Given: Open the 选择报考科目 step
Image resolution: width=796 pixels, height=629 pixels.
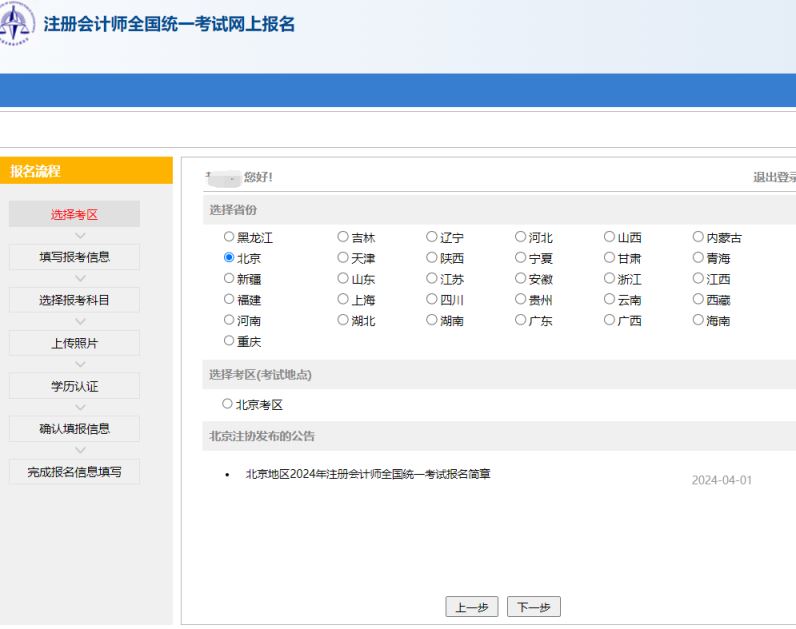Looking at the screenshot, I should [74, 300].
